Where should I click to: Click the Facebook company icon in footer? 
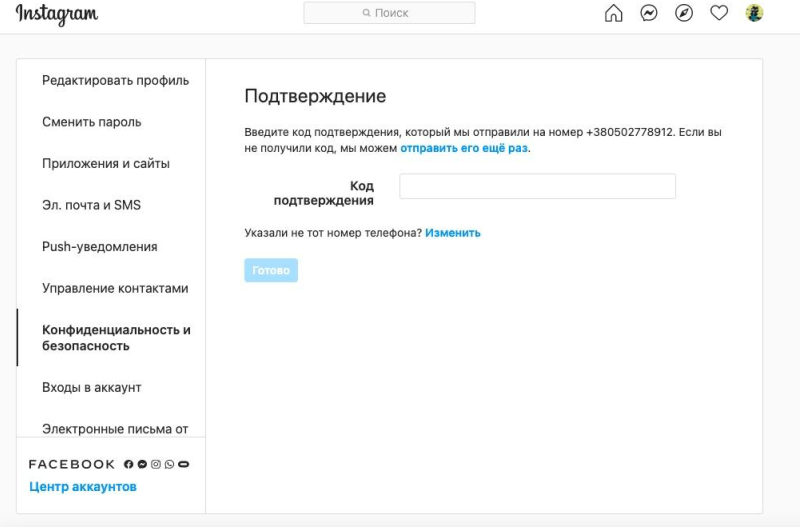tap(129, 464)
